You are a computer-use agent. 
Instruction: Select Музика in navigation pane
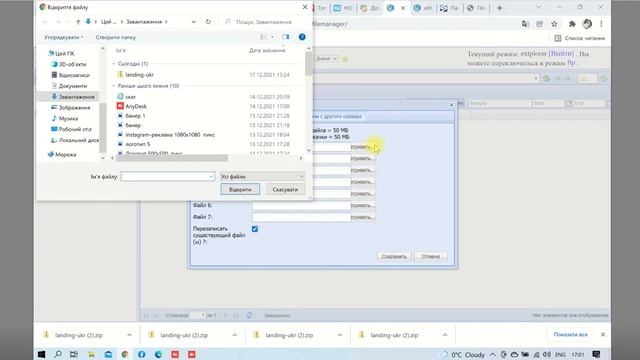tap(64, 118)
